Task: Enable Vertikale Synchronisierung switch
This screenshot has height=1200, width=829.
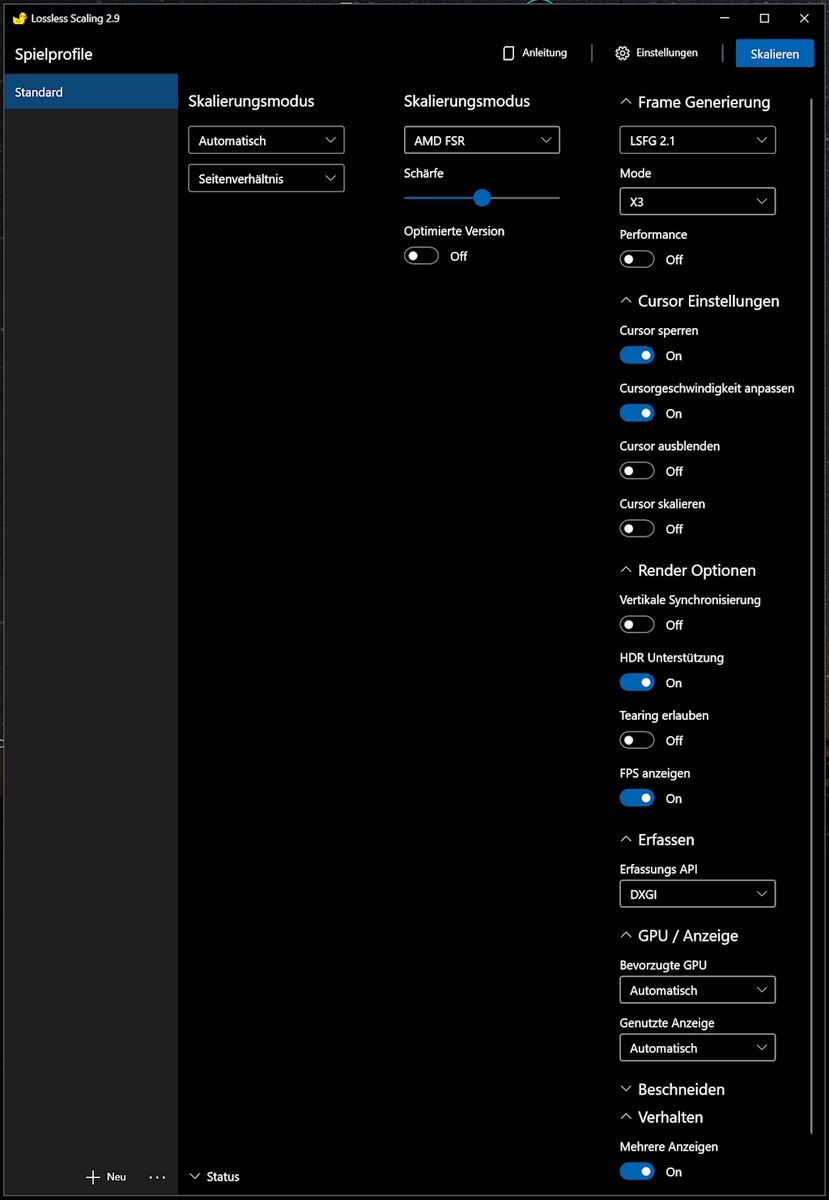Action: 637,624
